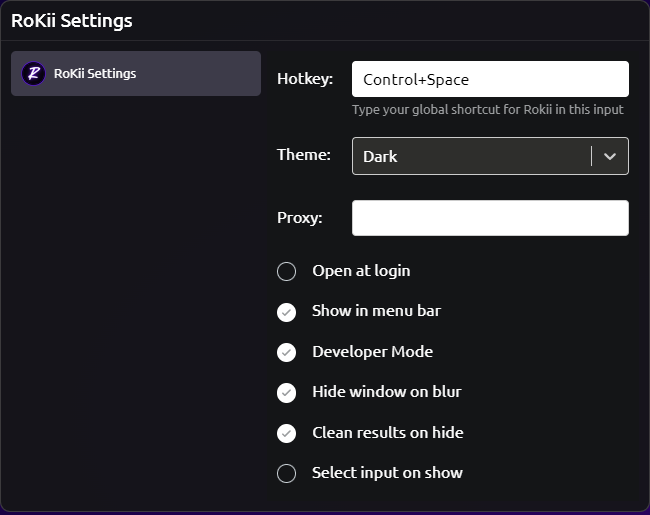Click the 'Hotkey:' field label
This screenshot has height=515, width=650.
[x=305, y=78]
